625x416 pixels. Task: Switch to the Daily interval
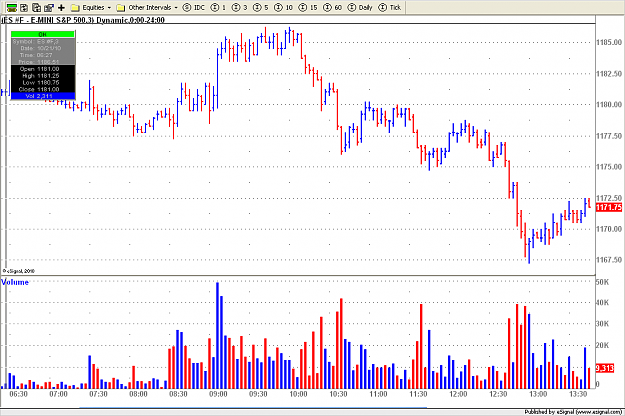tap(360, 8)
